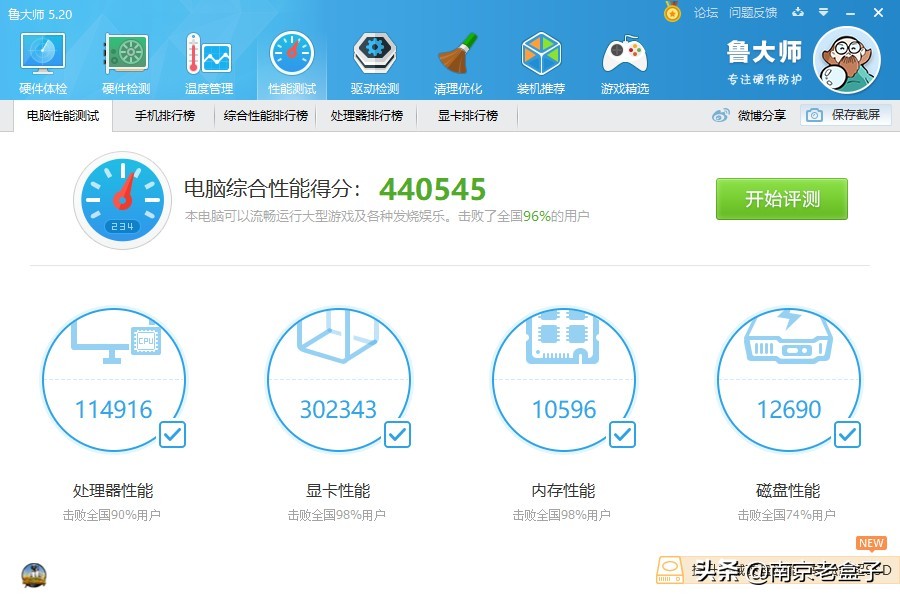Switch to the 手机排行榜 tab
The height and width of the screenshot is (600, 900).
pos(164,115)
